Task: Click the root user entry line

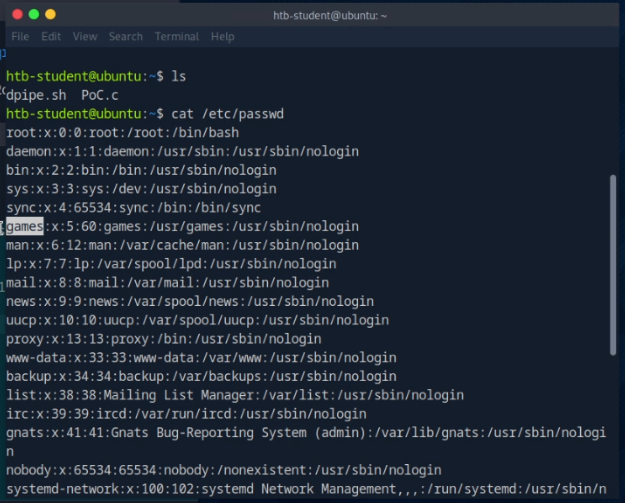Action: [122, 133]
